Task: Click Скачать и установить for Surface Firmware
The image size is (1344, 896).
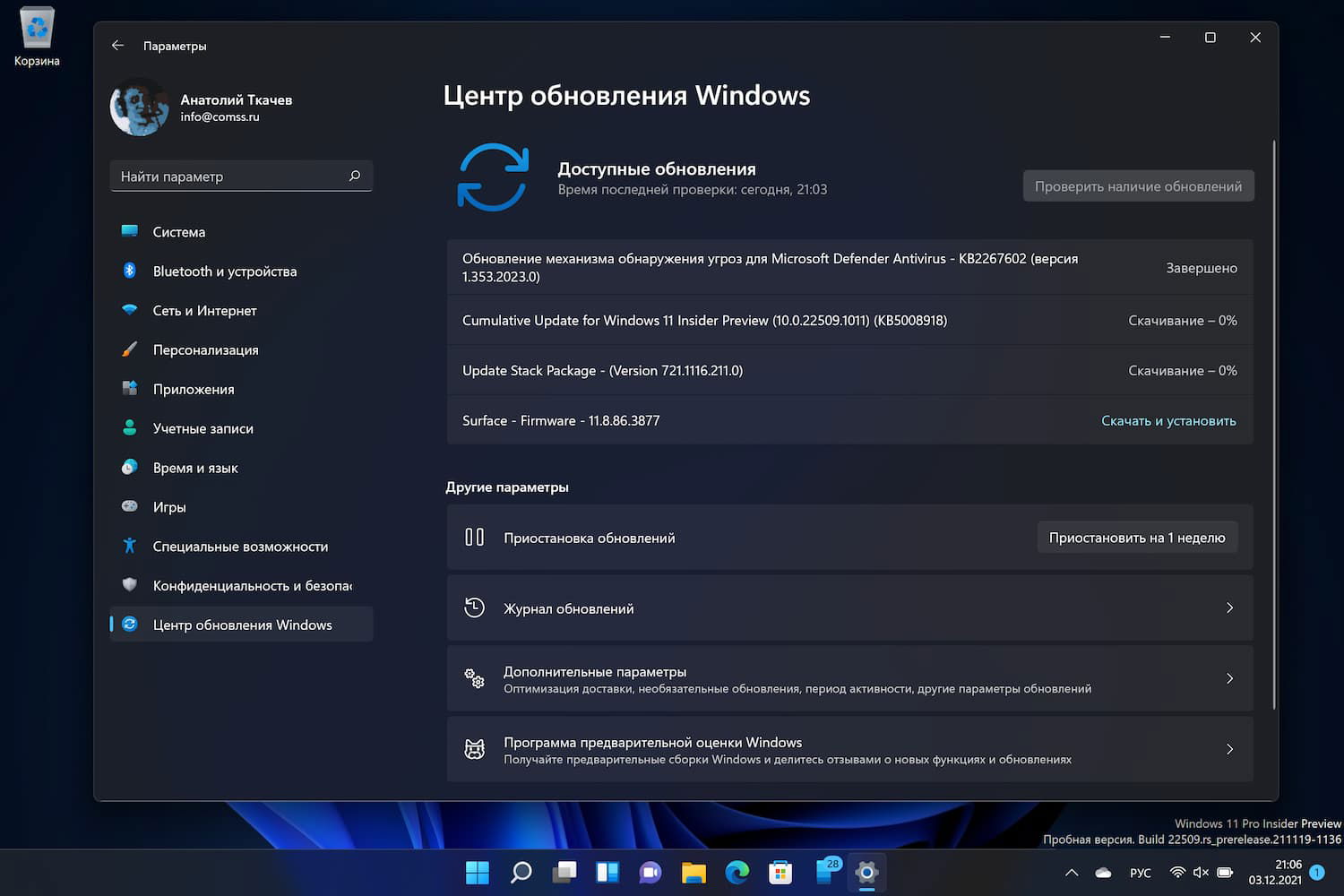Action: [1168, 420]
